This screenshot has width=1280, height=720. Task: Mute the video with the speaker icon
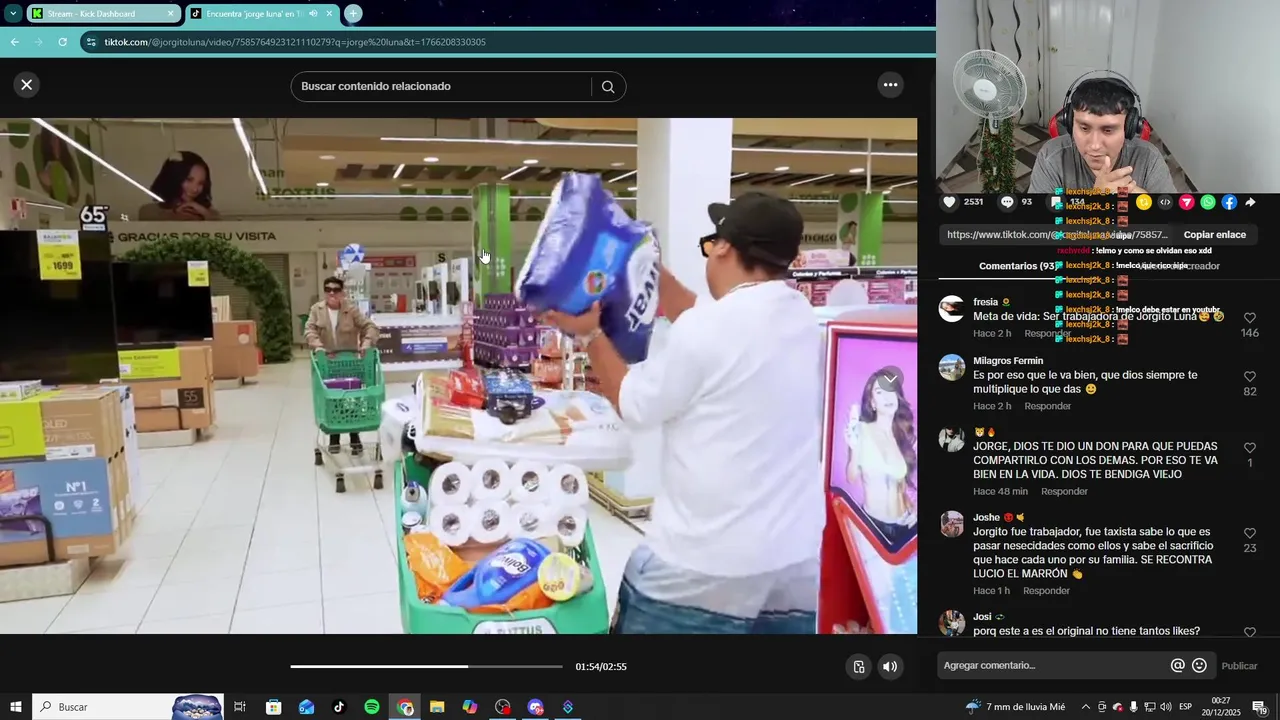coord(889,667)
